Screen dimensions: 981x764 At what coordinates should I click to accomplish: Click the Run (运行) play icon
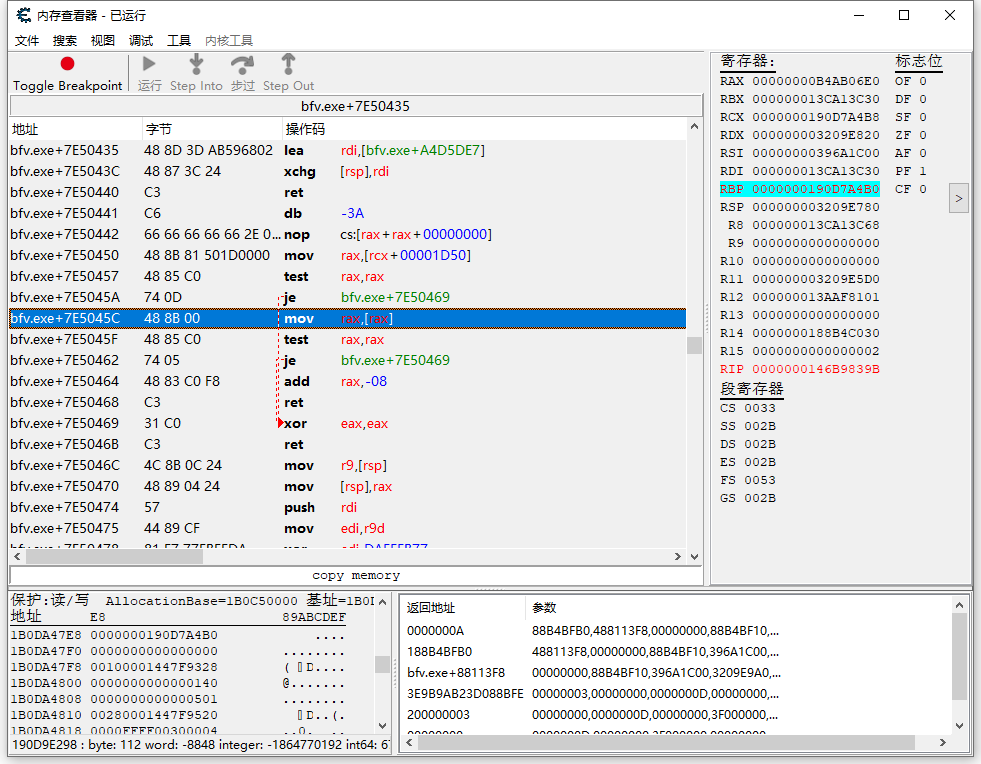149,64
